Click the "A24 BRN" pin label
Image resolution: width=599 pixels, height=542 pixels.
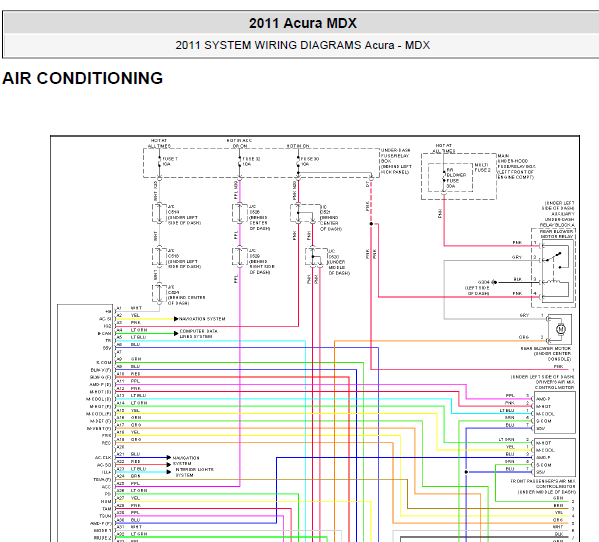click(x=128, y=476)
